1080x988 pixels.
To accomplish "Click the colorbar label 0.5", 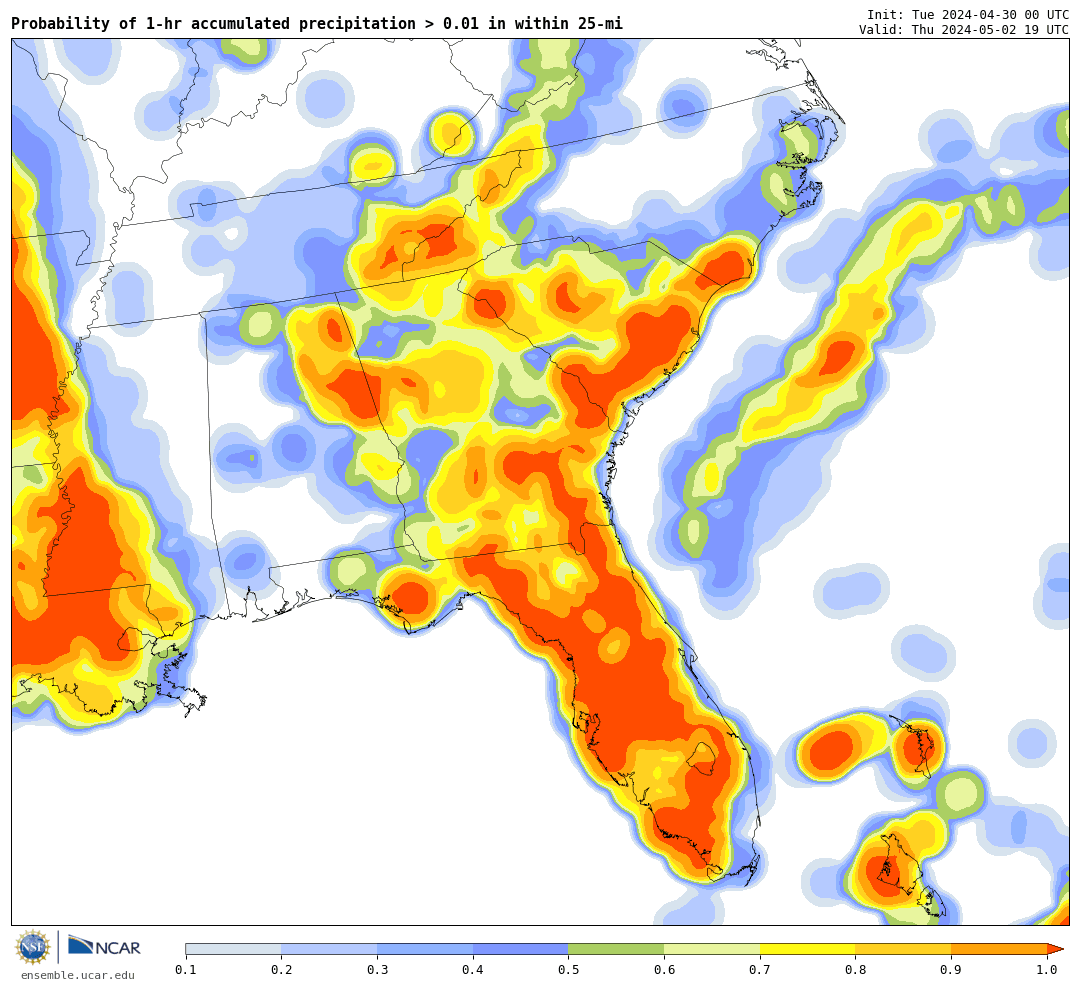I will (569, 970).
